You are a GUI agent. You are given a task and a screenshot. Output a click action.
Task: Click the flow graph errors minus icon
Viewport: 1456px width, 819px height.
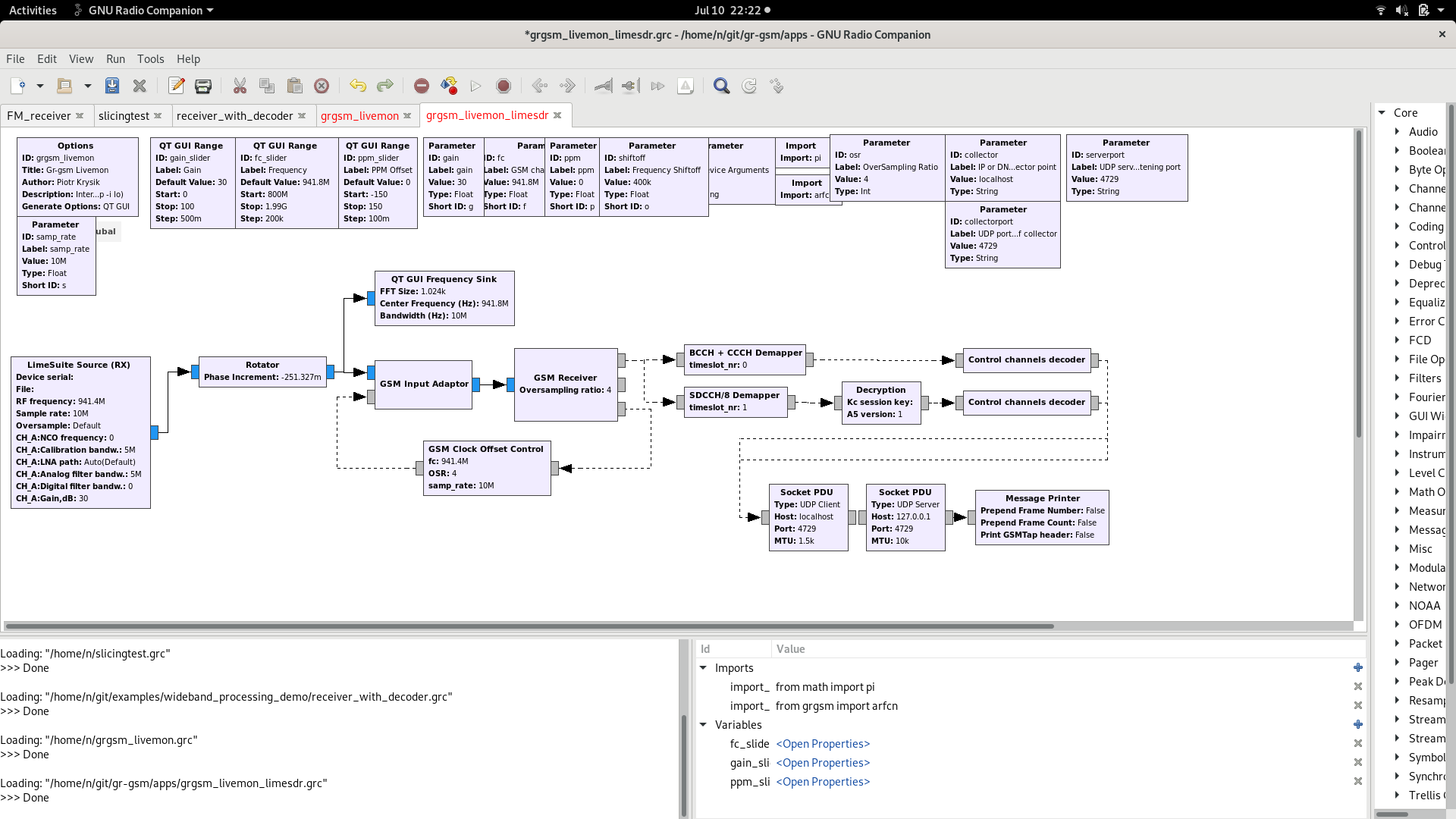click(x=422, y=86)
